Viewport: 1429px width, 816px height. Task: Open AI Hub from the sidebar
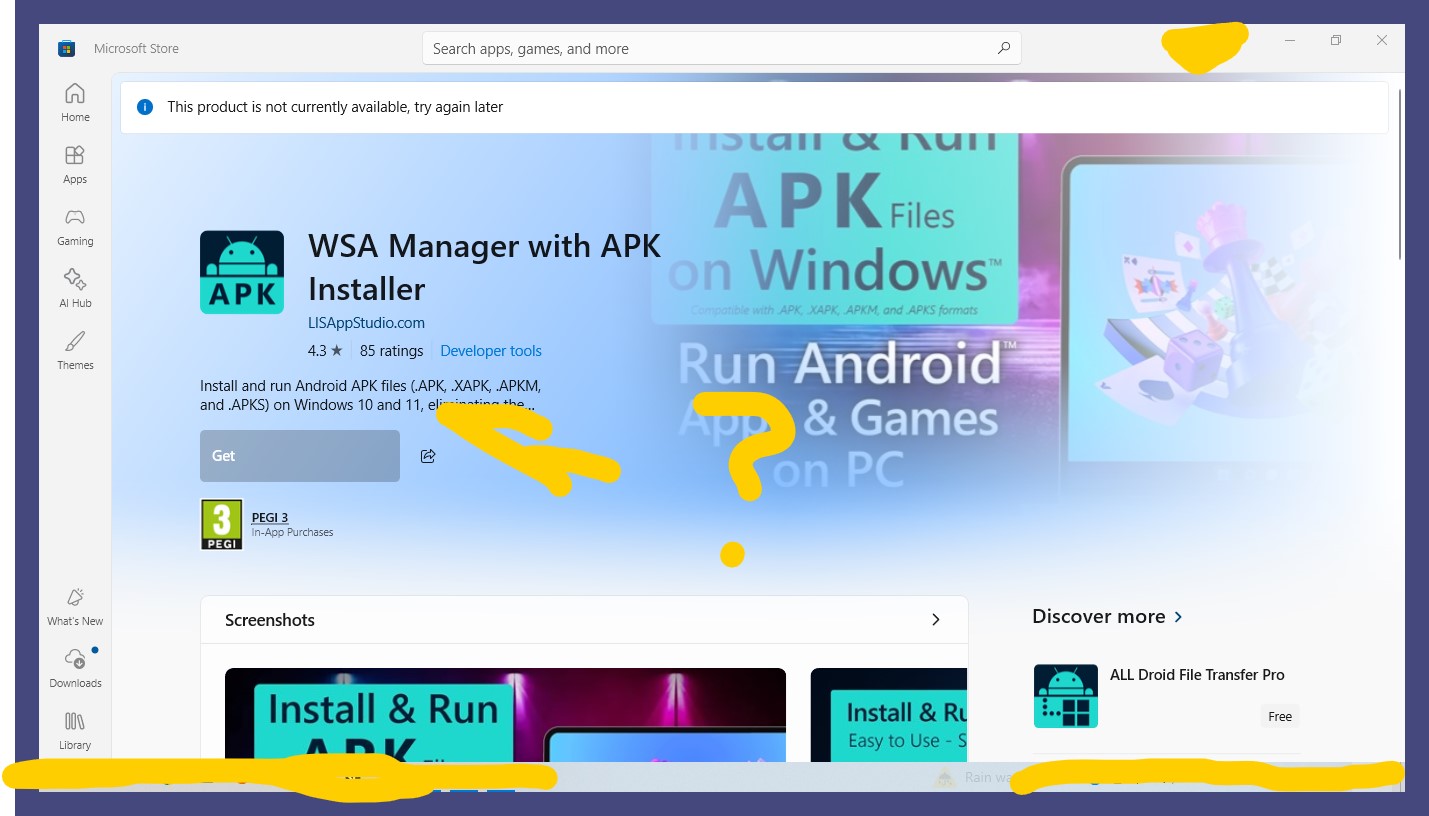pos(75,289)
